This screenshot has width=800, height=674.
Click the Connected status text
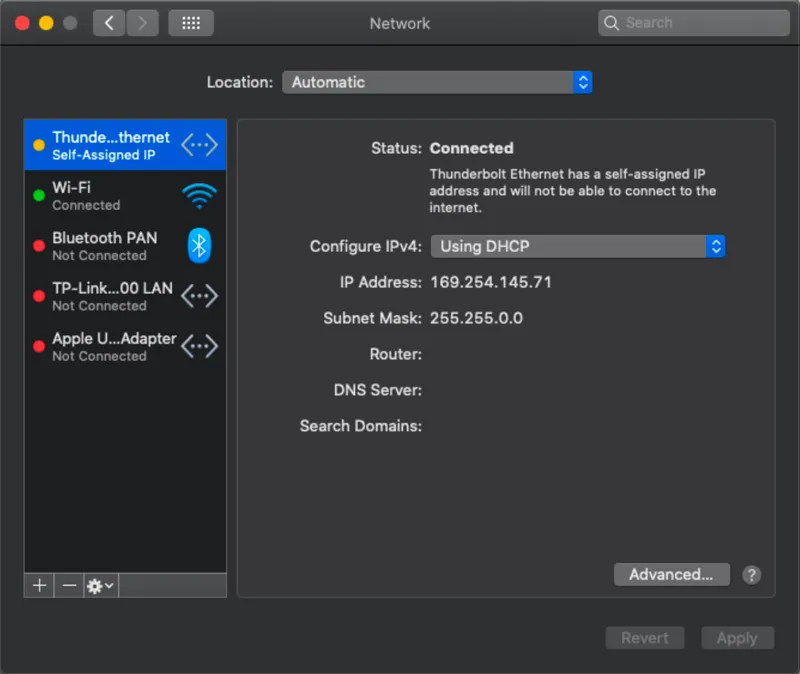click(x=472, y=148)
